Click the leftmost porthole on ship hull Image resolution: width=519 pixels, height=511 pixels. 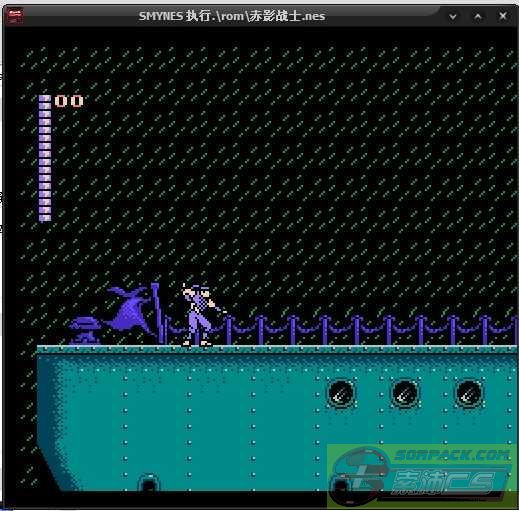[340, 393]
